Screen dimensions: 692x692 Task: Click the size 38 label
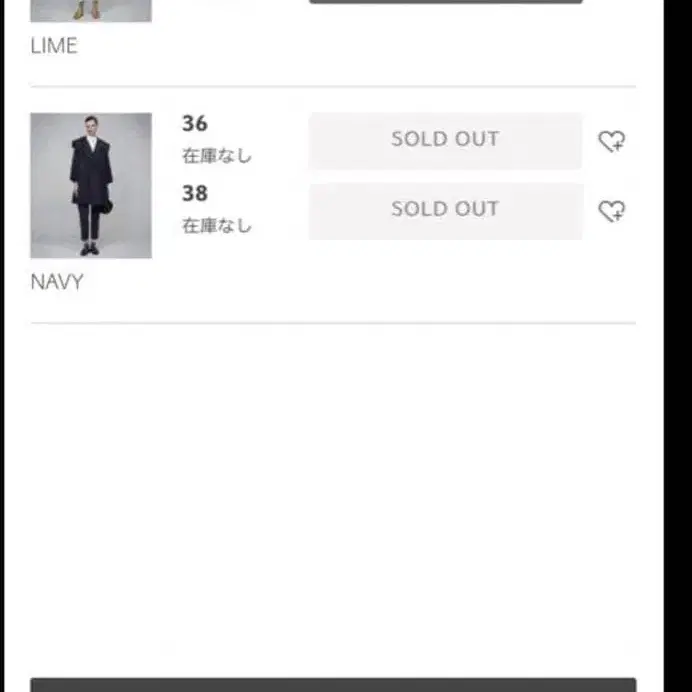pos(195,194)
